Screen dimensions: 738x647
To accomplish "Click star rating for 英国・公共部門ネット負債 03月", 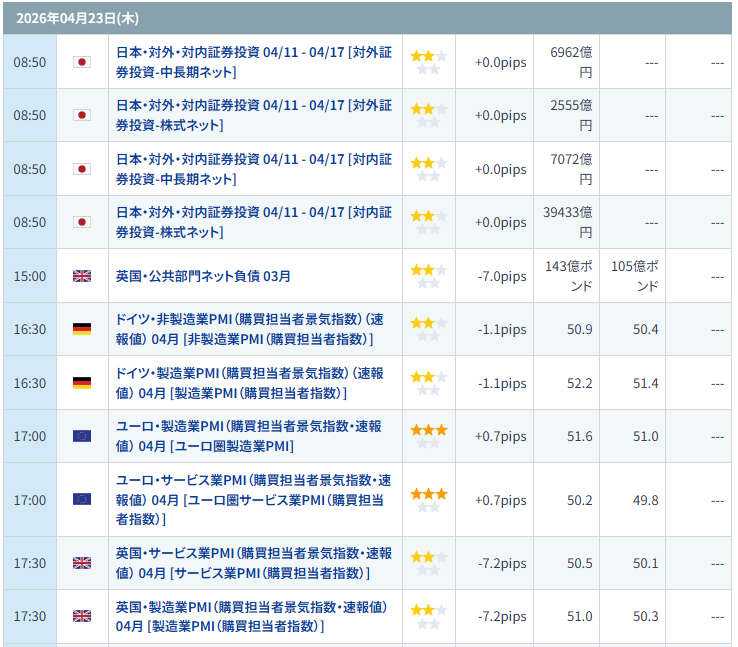I will (428, 270).
